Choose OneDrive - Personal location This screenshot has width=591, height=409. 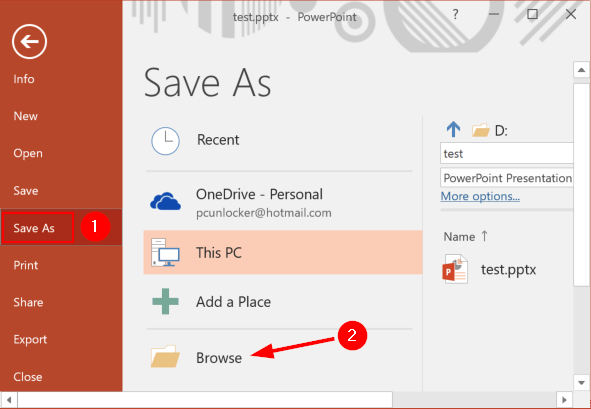pyautogui.click(x=259, y=194)
